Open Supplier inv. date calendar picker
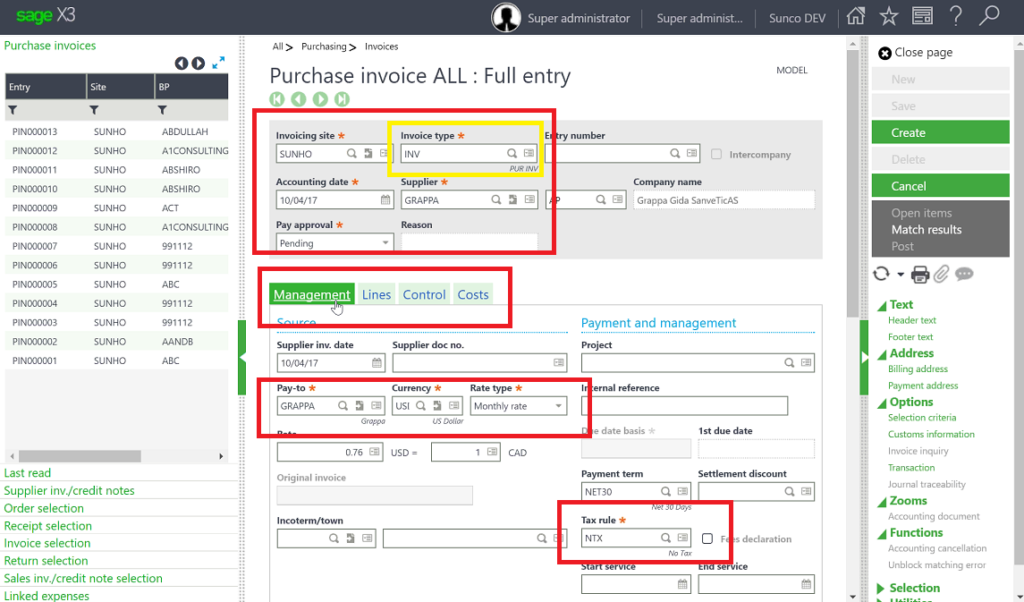The height and width of the screenshot is (602, 1024). click(377, 362)
